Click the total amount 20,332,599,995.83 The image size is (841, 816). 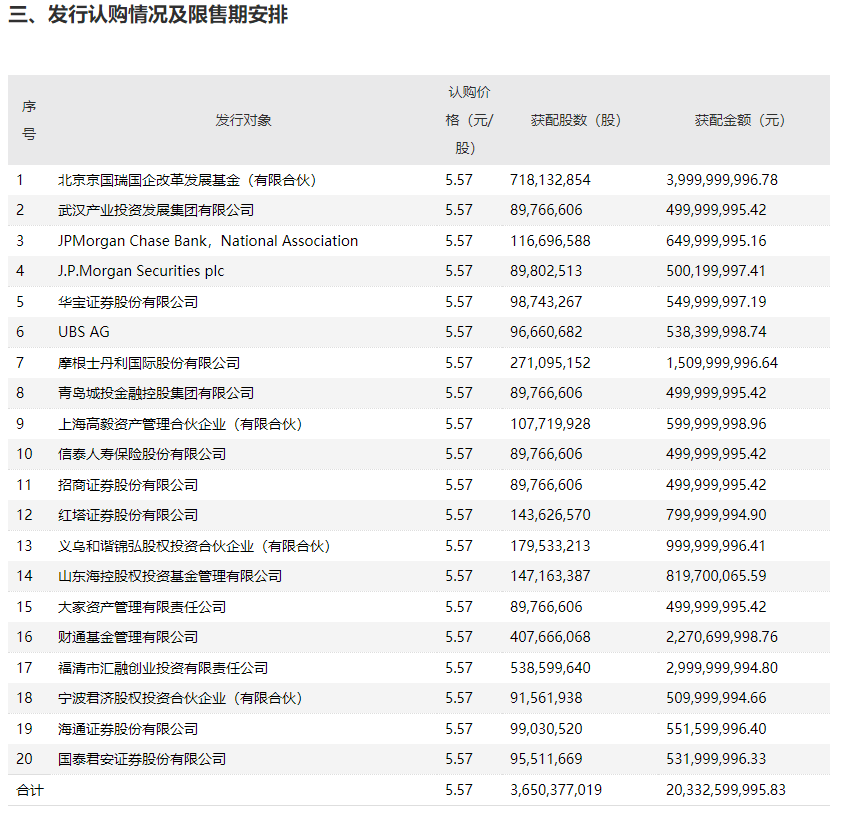point(726,790)
